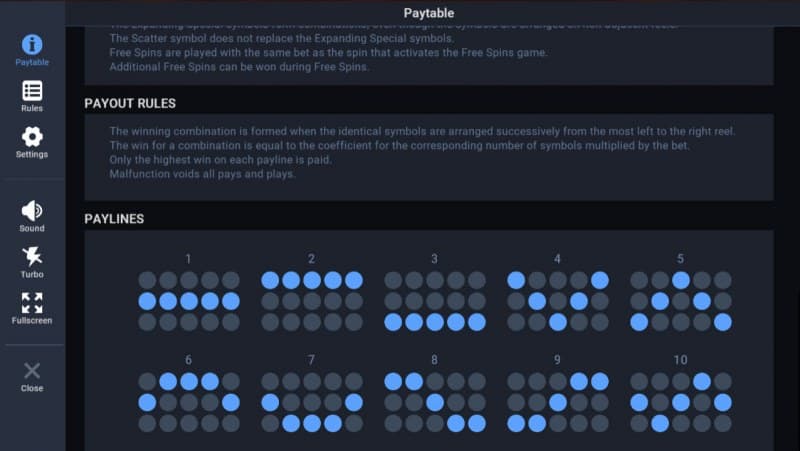Click the Rules label in sidebar

point(32,109)
